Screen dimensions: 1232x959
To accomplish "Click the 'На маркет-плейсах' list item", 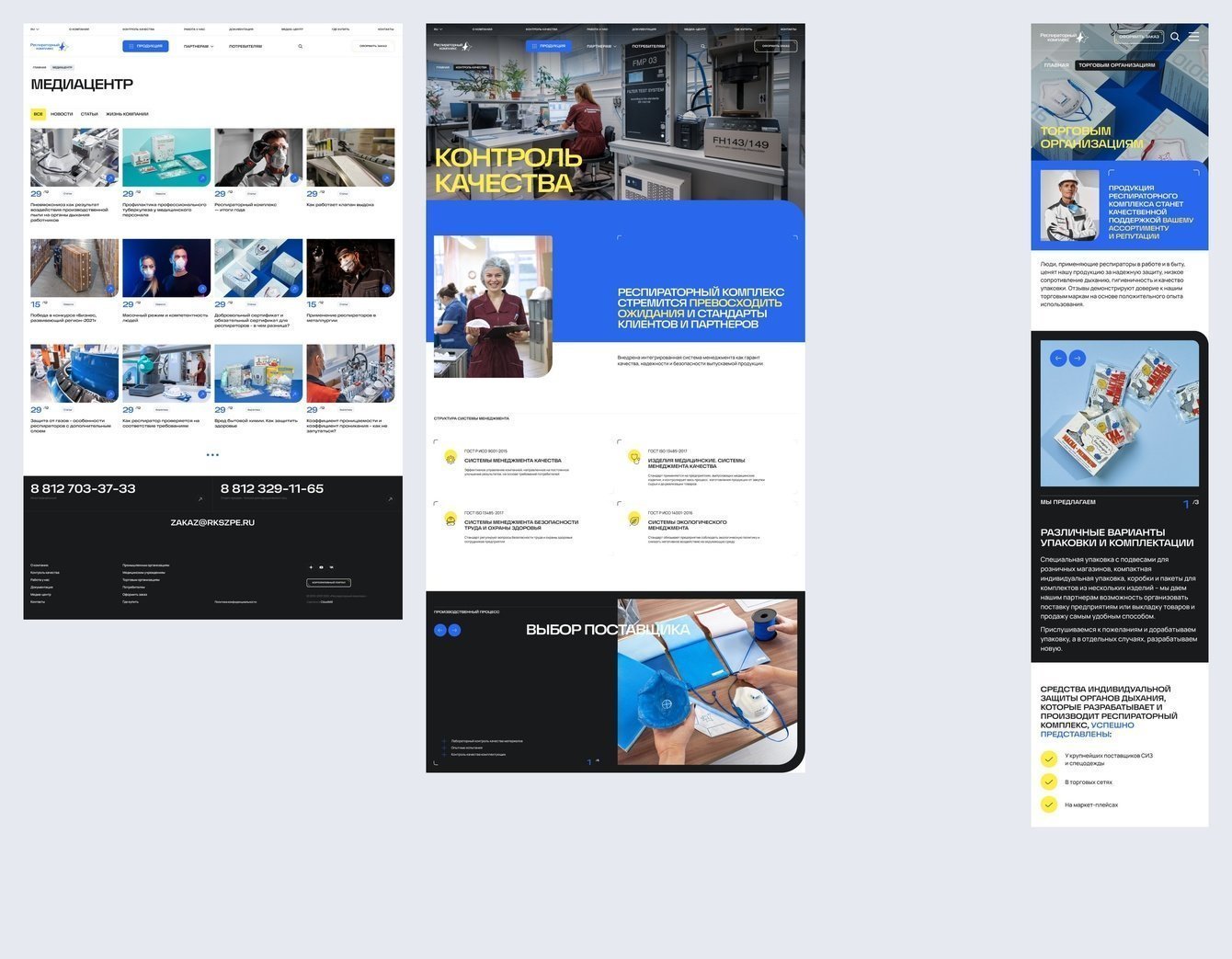I will click(x=1091, y=805).
